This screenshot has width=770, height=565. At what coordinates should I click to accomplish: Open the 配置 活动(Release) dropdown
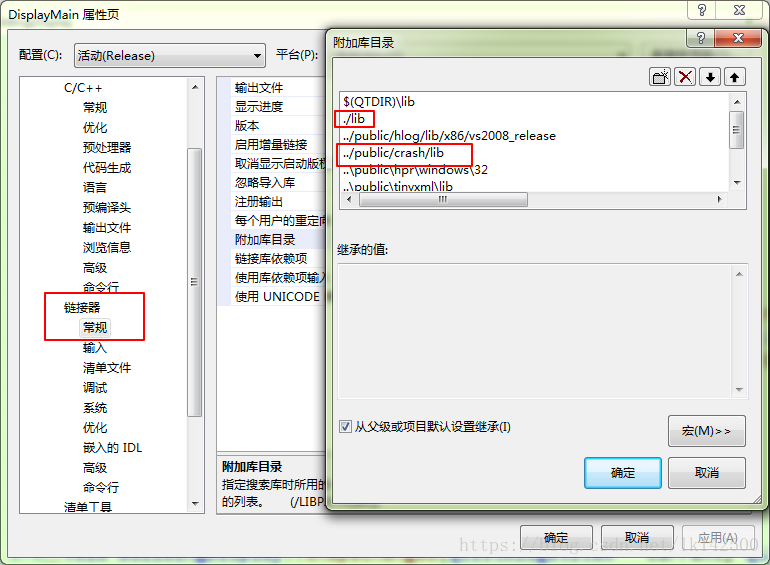[169, 55]
